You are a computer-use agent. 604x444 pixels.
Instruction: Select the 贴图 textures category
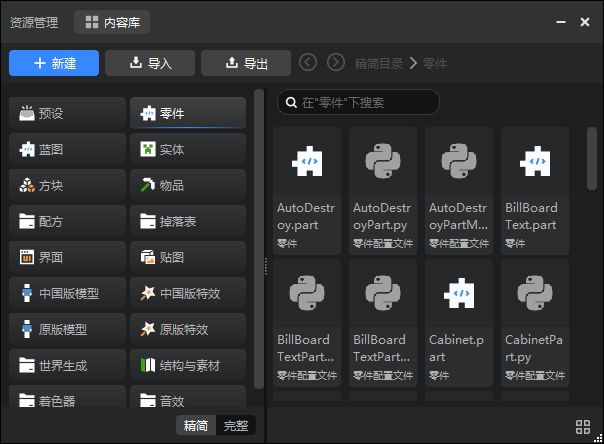coord(188,257)
